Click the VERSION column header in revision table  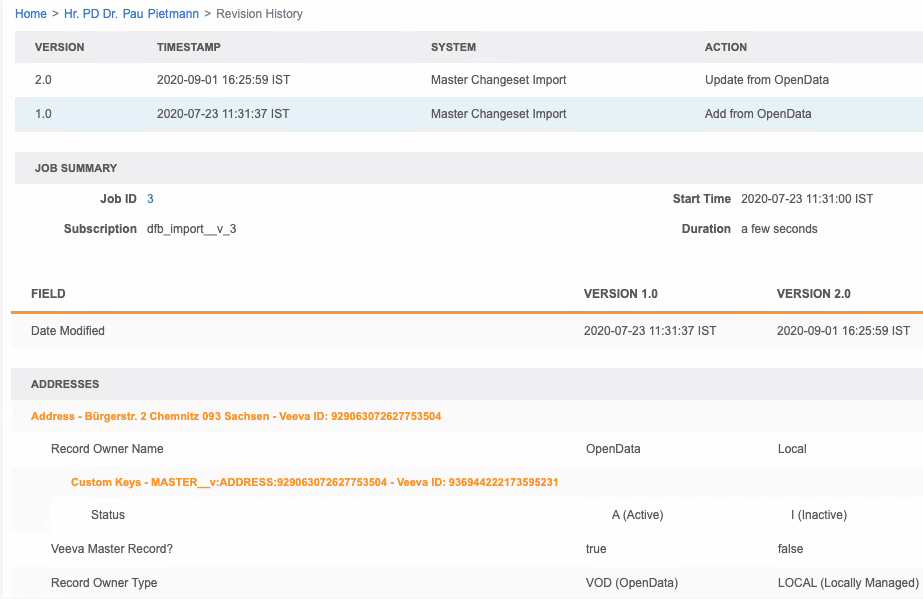click(x=59, y=47)
